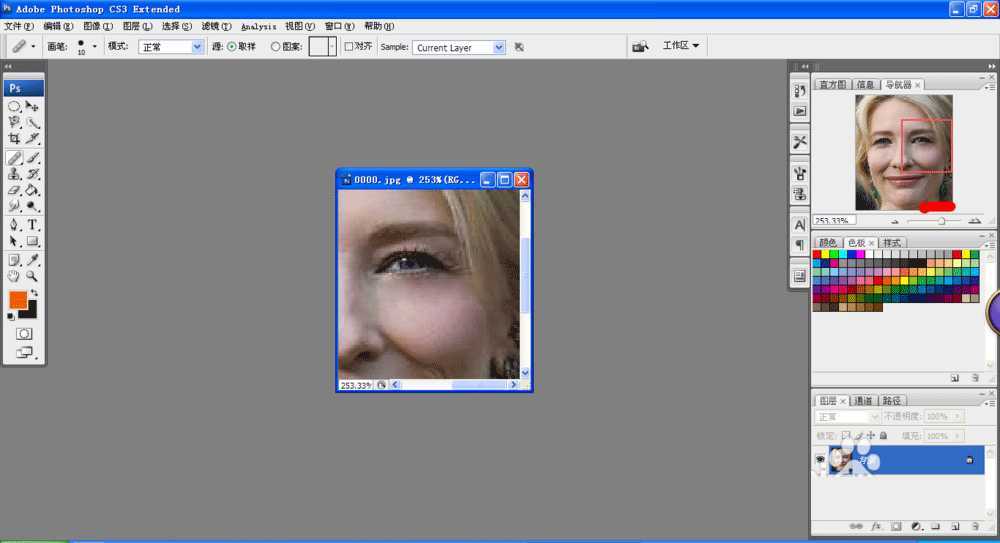This screenshot has width=1000, height=543.
Task: Open the 工作区 workspace dropdown
Action: tap(681, 46)
